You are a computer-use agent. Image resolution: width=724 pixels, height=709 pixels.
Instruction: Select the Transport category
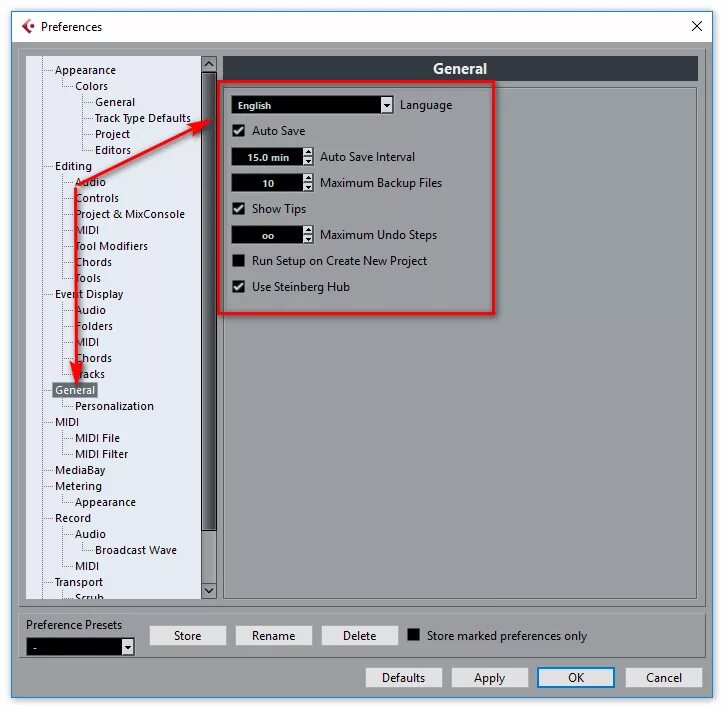79,582
